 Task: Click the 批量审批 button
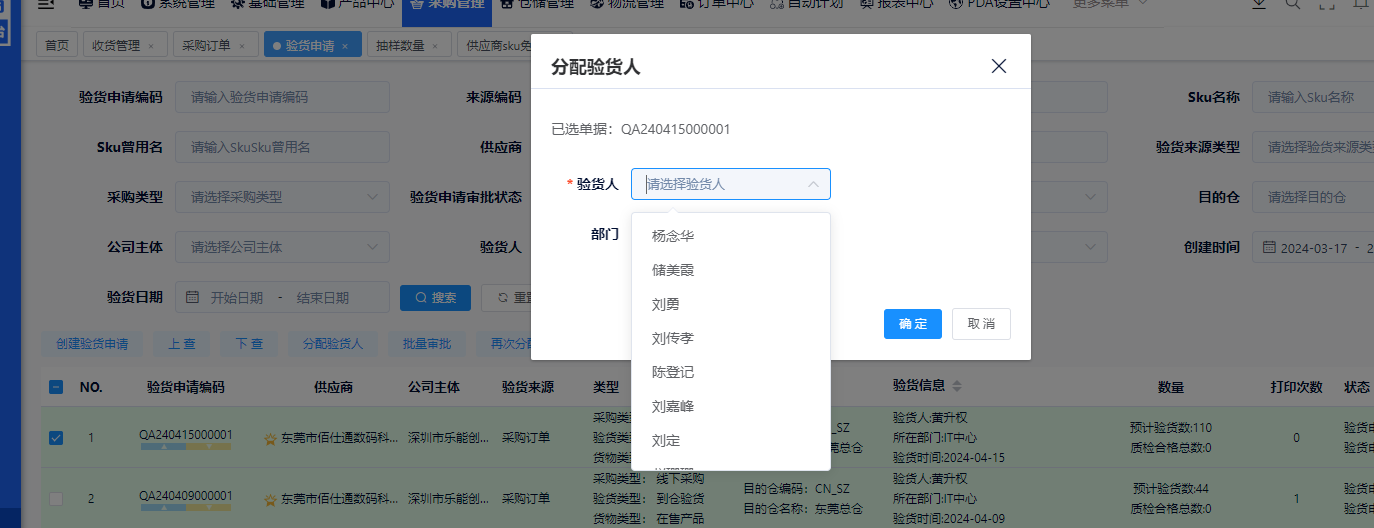tap(427, 344)
